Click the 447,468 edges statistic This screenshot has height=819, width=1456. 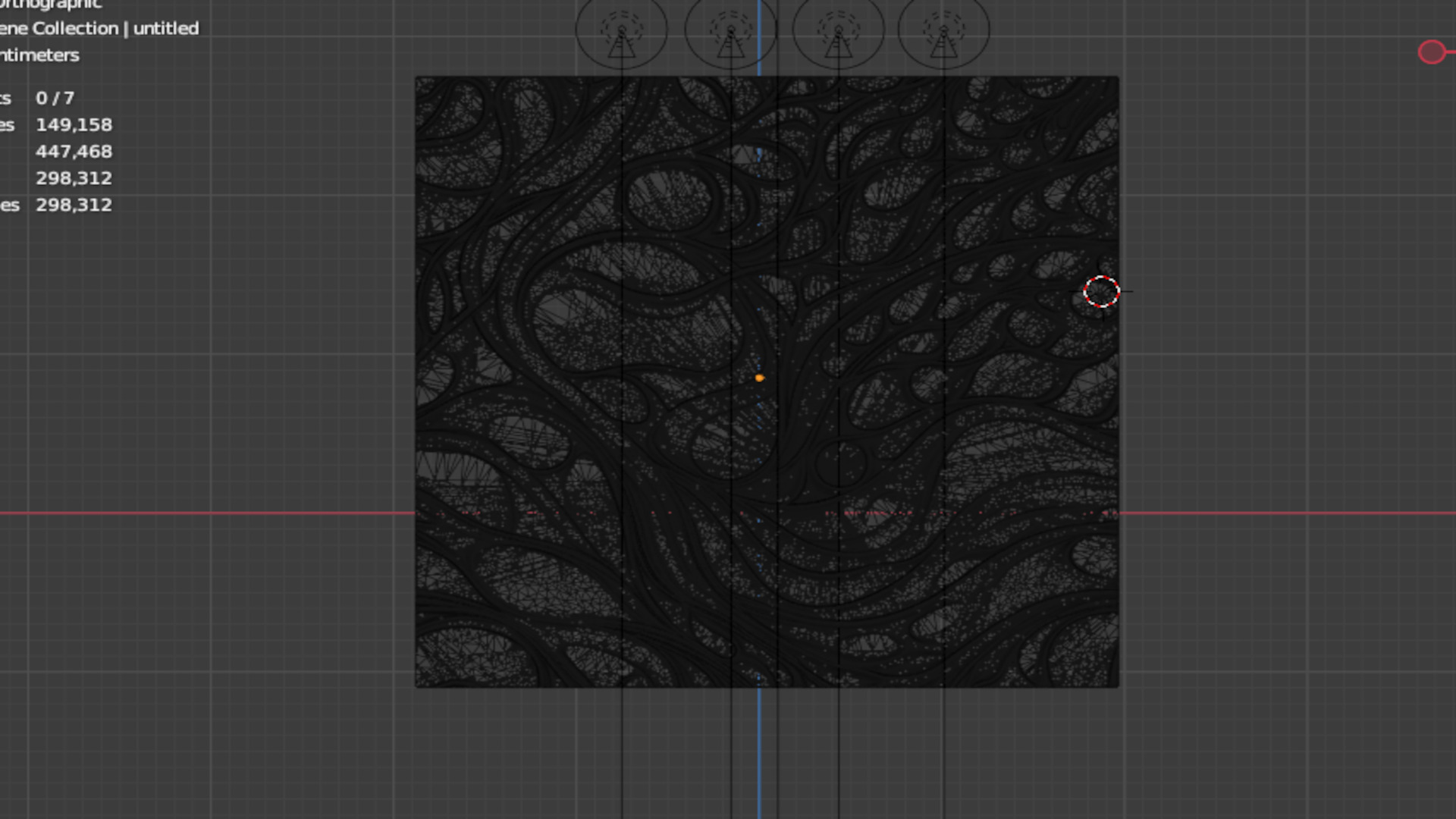tap(74, 152)
